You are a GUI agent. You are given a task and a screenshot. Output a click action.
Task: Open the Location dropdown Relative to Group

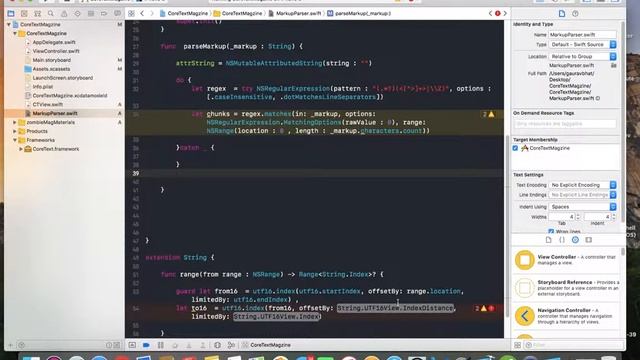point(582,56)
